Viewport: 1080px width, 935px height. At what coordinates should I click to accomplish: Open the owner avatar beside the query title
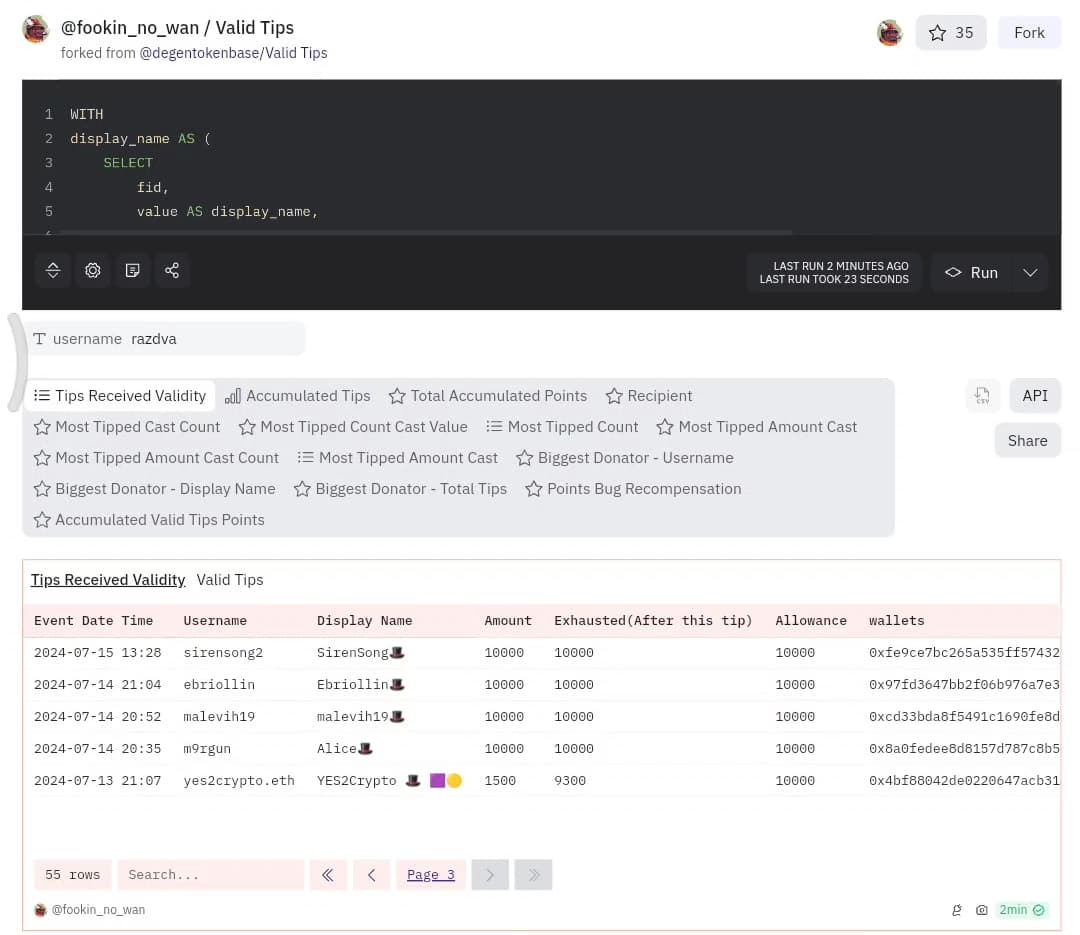(x=35, y=29)
